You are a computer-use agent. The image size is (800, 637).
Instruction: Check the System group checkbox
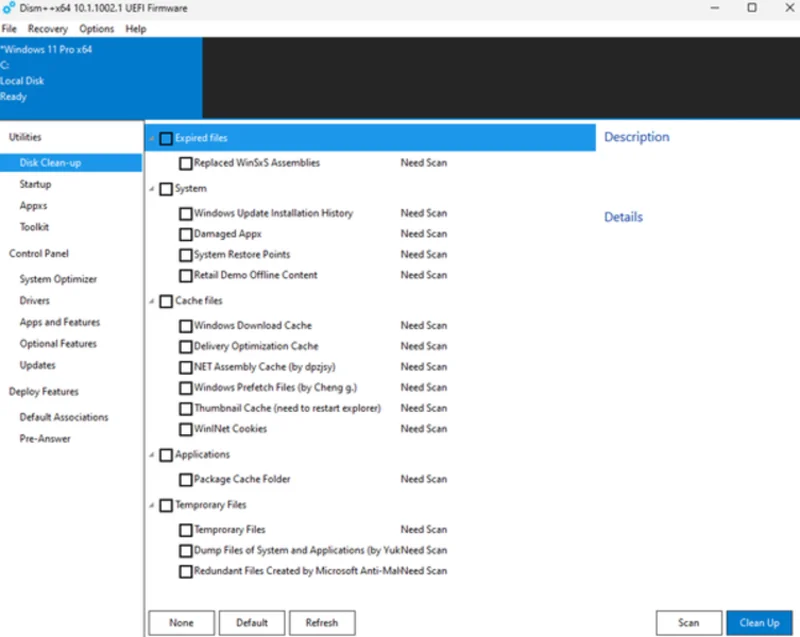[166, 189]
